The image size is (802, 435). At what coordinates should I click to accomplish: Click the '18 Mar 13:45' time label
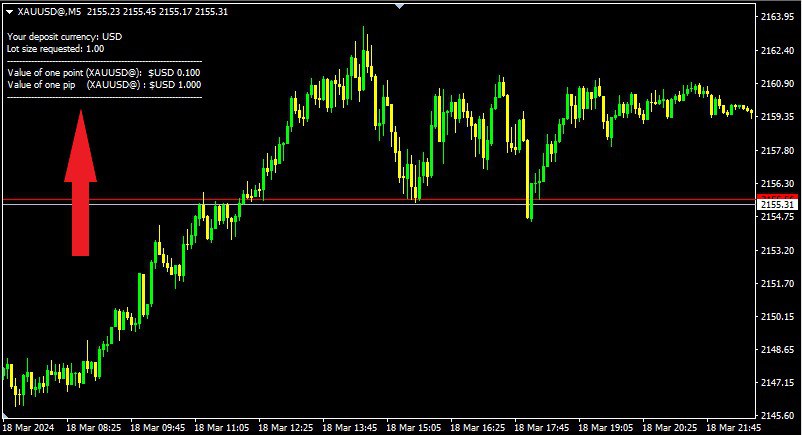pyautogui.click(x=349, y=427)
